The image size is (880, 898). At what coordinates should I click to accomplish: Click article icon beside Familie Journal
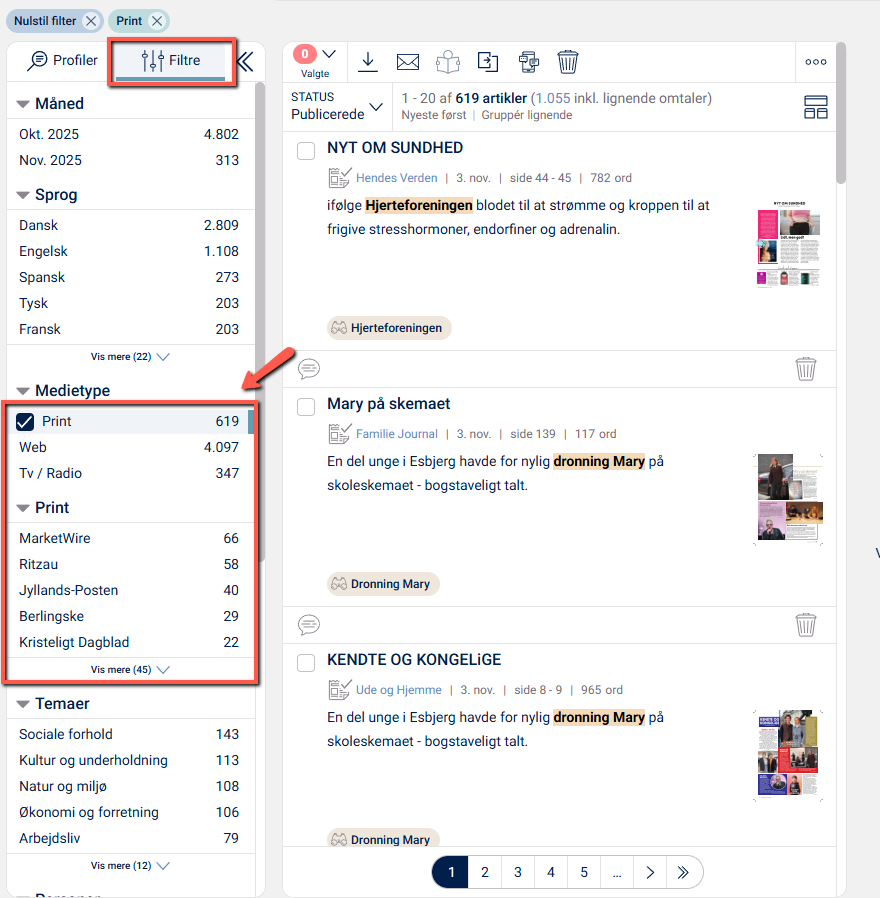click(340, 434)
